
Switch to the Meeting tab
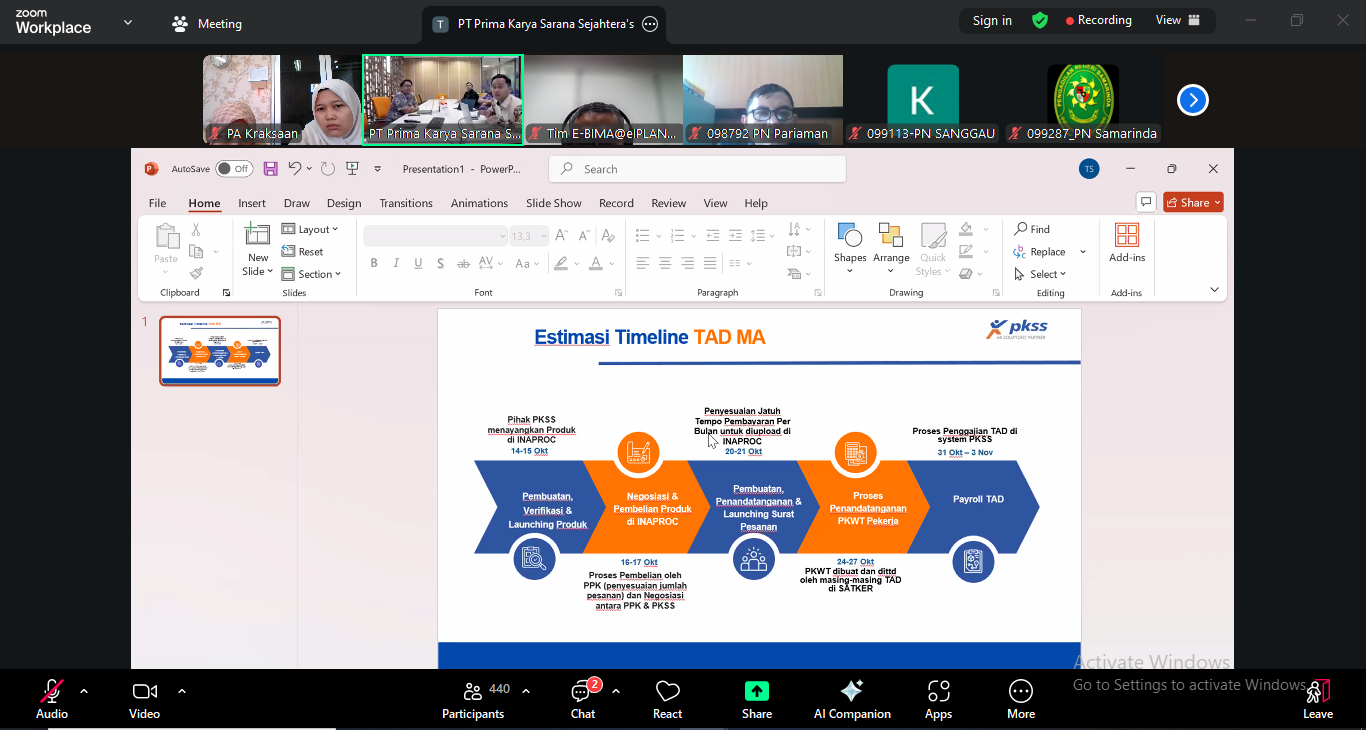(x=207, y=24)
